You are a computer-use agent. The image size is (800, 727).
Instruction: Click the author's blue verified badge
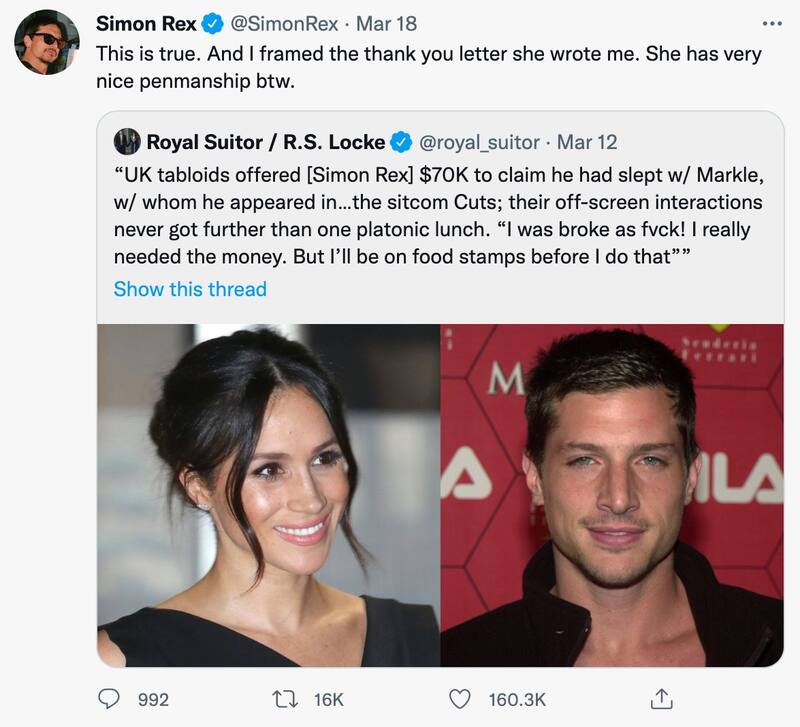point(216,23)
